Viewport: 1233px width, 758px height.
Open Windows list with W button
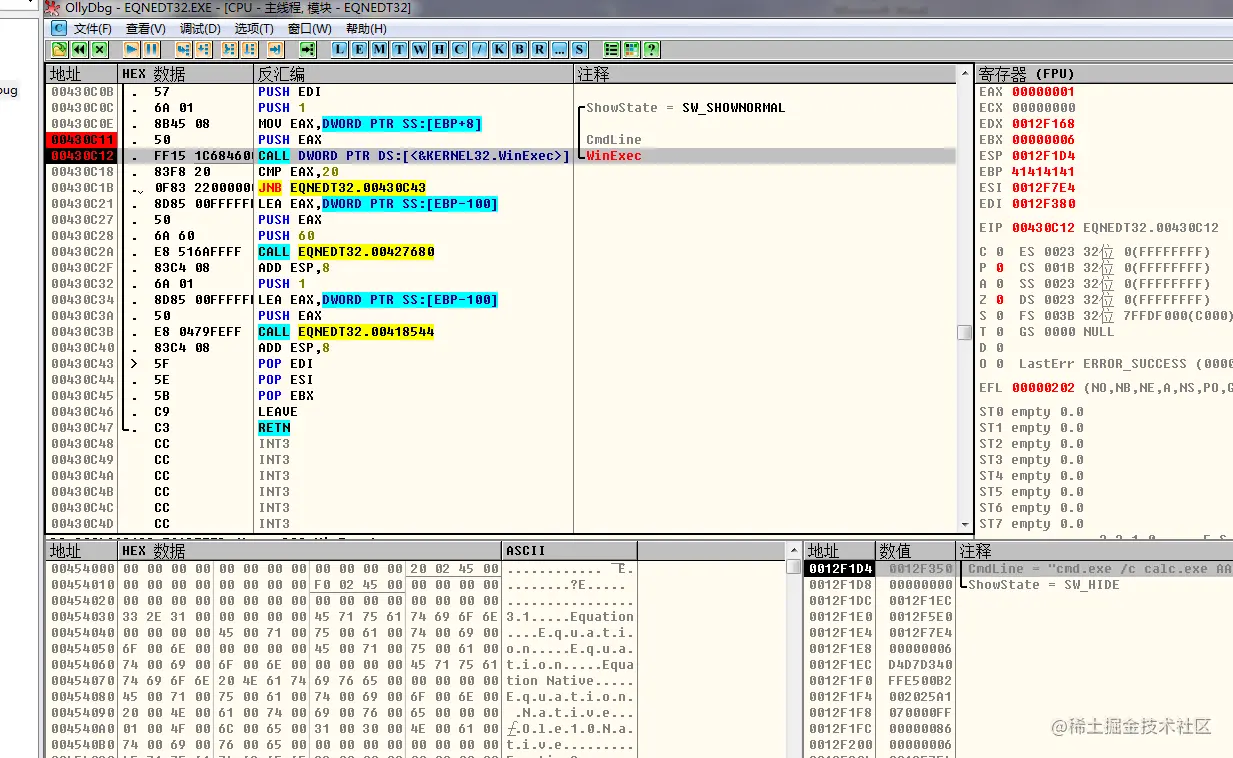tap(419, 49)
